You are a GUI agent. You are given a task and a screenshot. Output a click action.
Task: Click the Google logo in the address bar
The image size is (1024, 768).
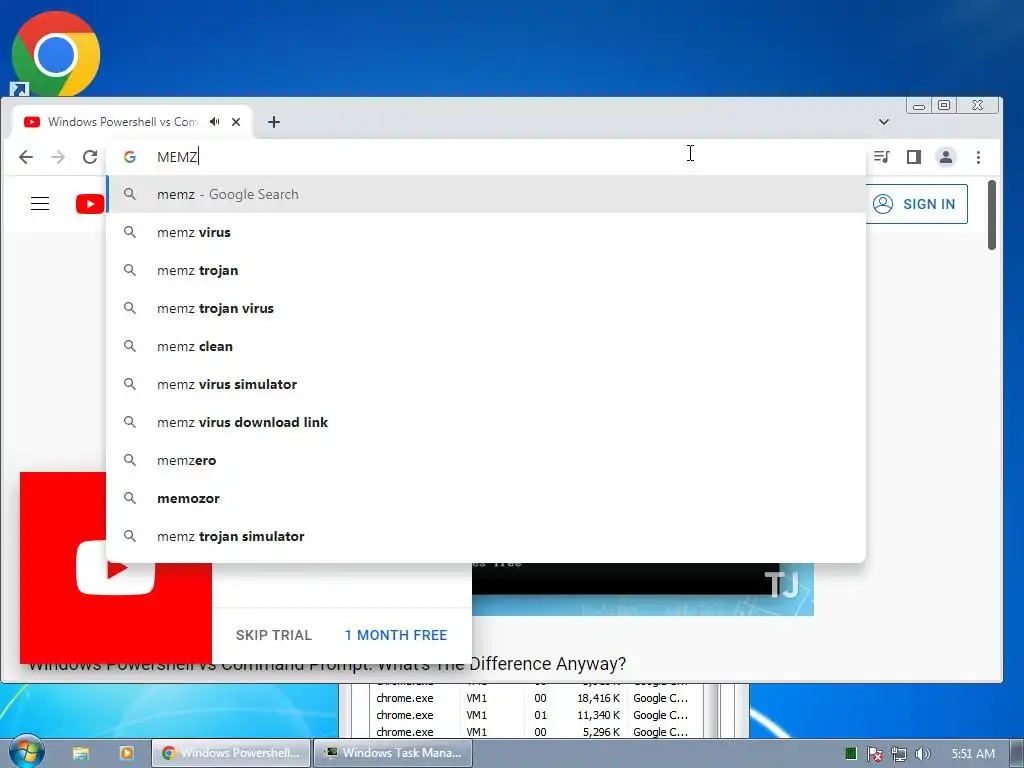130,157
